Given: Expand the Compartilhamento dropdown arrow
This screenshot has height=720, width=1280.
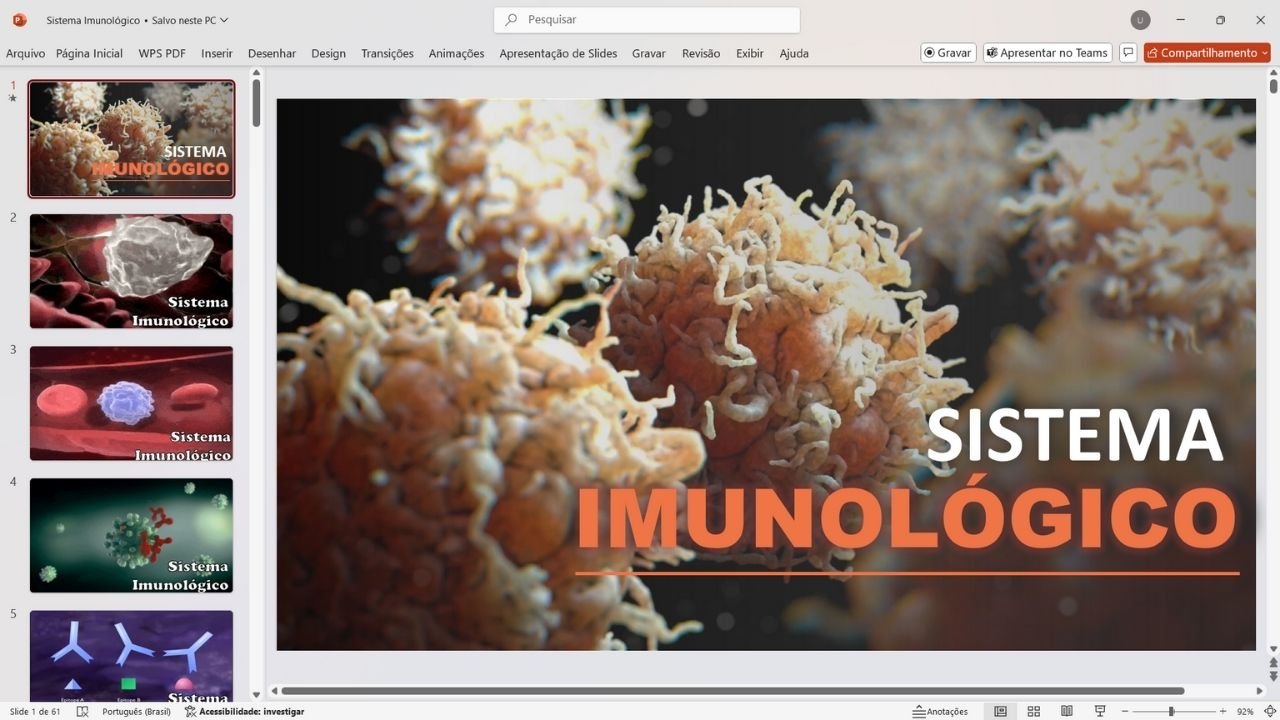Looking at the screenshot, I should 1265,53.
